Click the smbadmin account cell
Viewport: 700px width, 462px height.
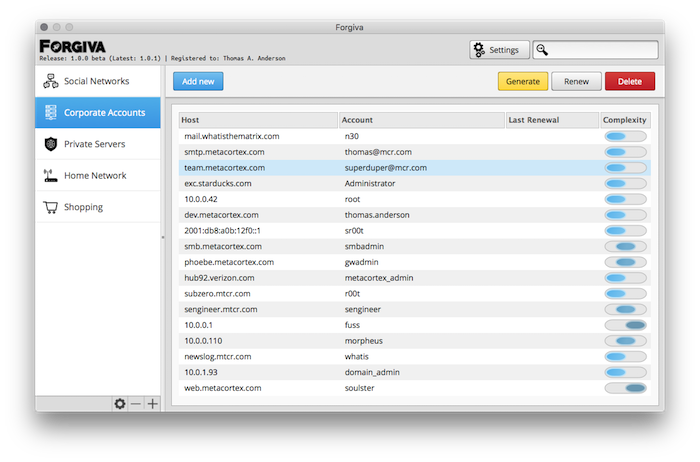[364, 246]
